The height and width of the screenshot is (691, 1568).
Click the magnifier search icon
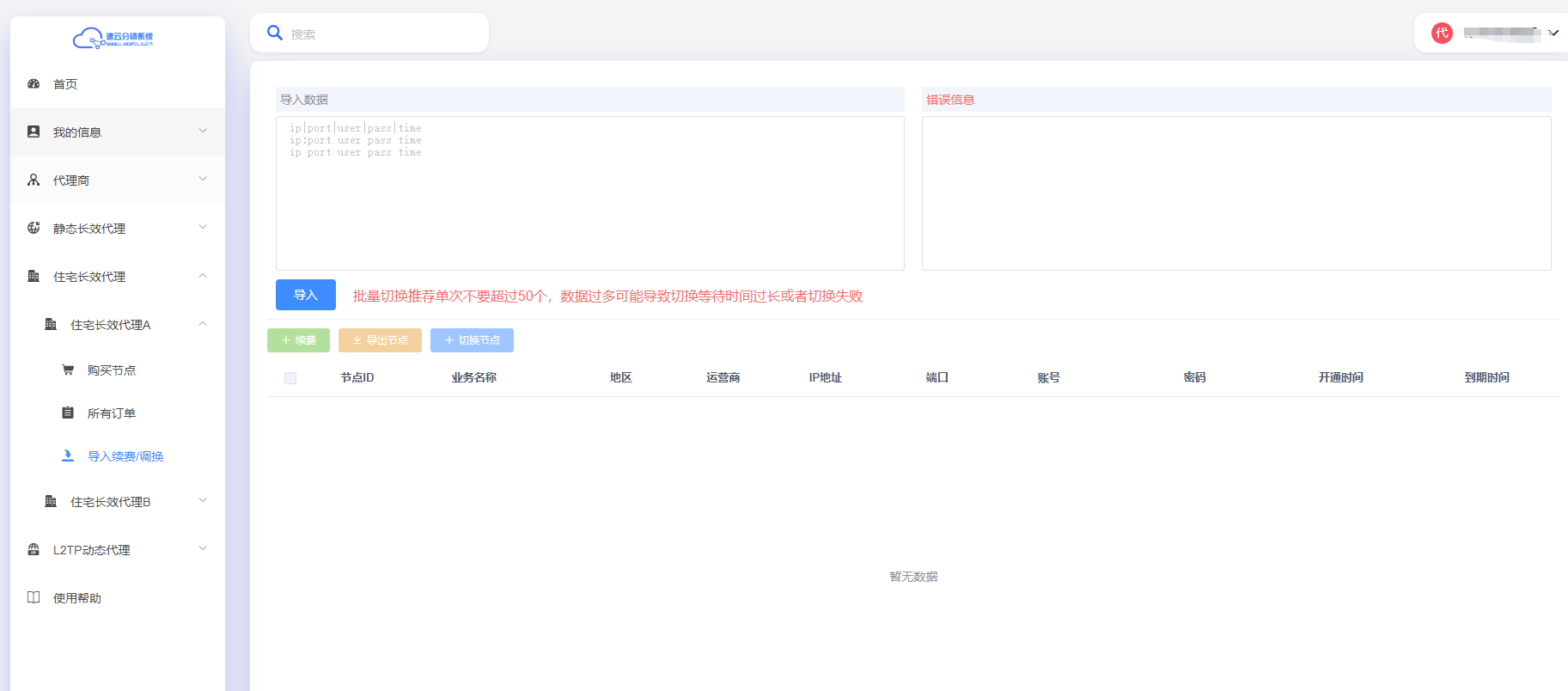[275, 34]
